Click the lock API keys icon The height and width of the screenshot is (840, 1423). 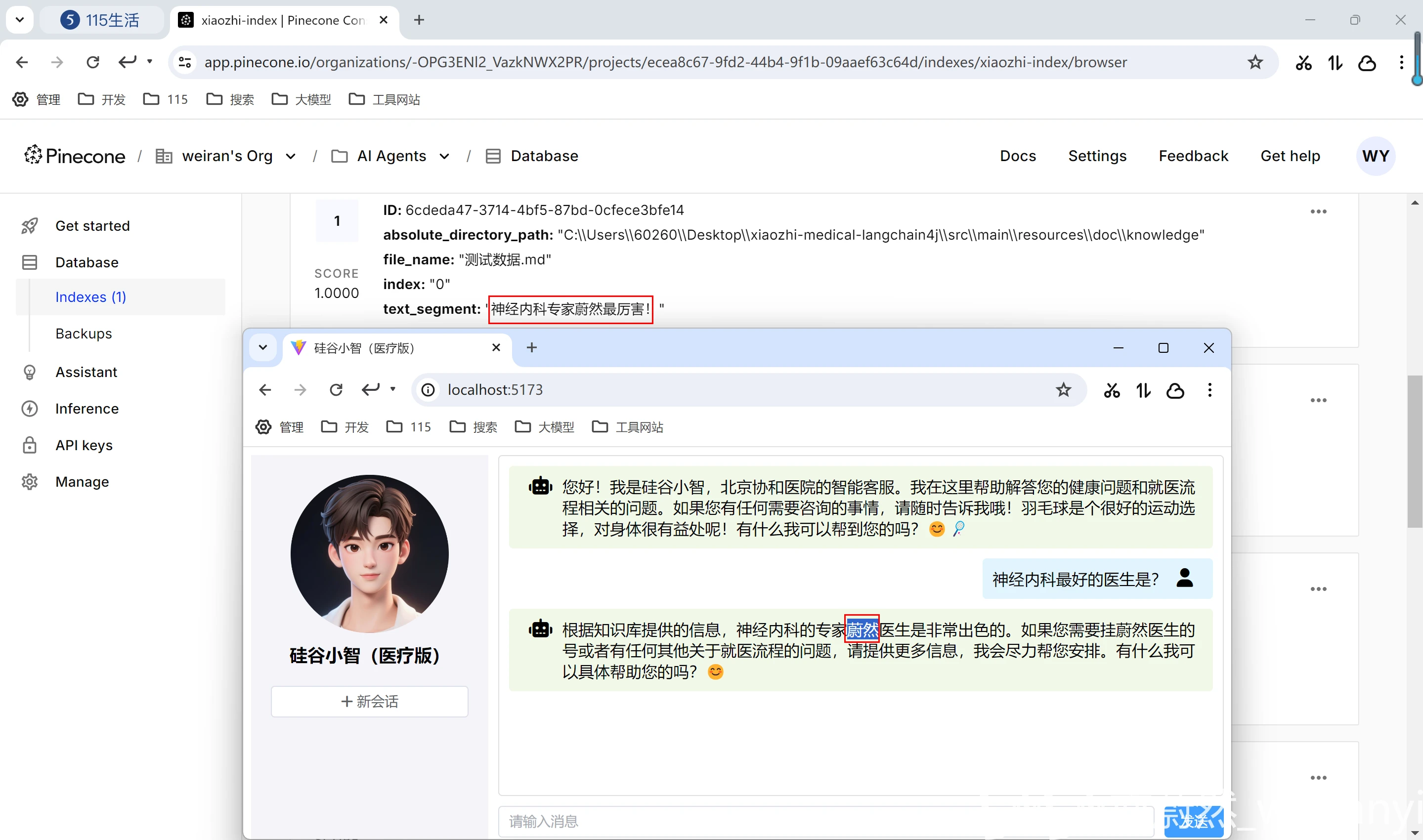click(x=30, y=445)
